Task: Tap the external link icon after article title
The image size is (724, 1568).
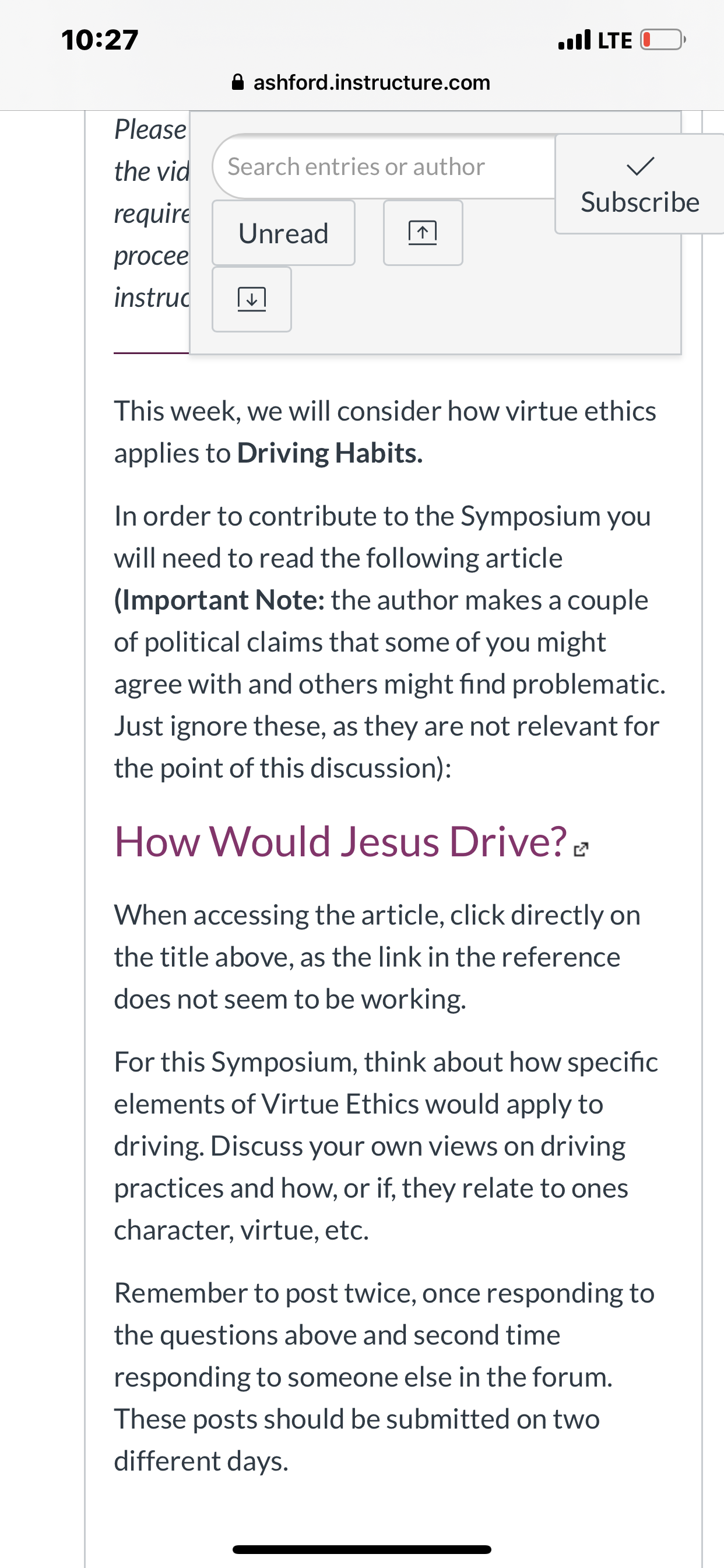Action: pyautogui.click(x=581, y=849)
